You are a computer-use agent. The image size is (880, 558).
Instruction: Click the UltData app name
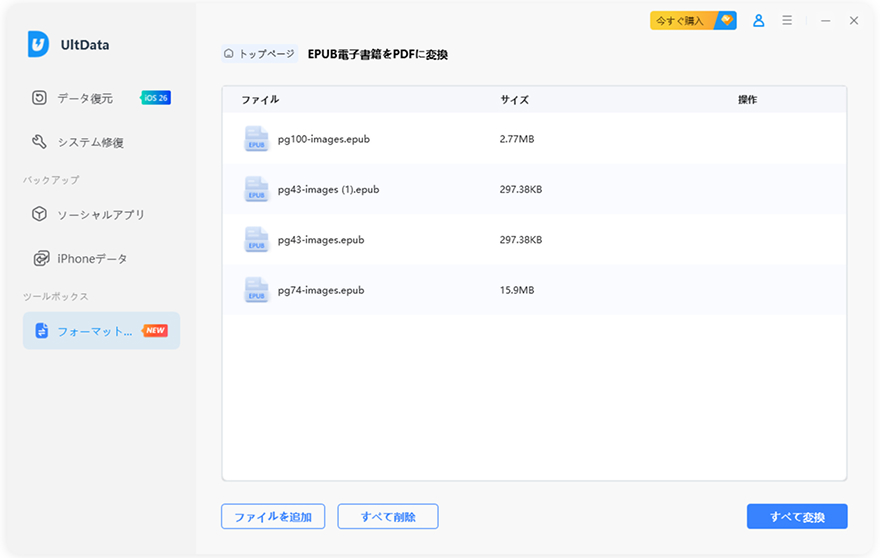click(x=85, y=45)
